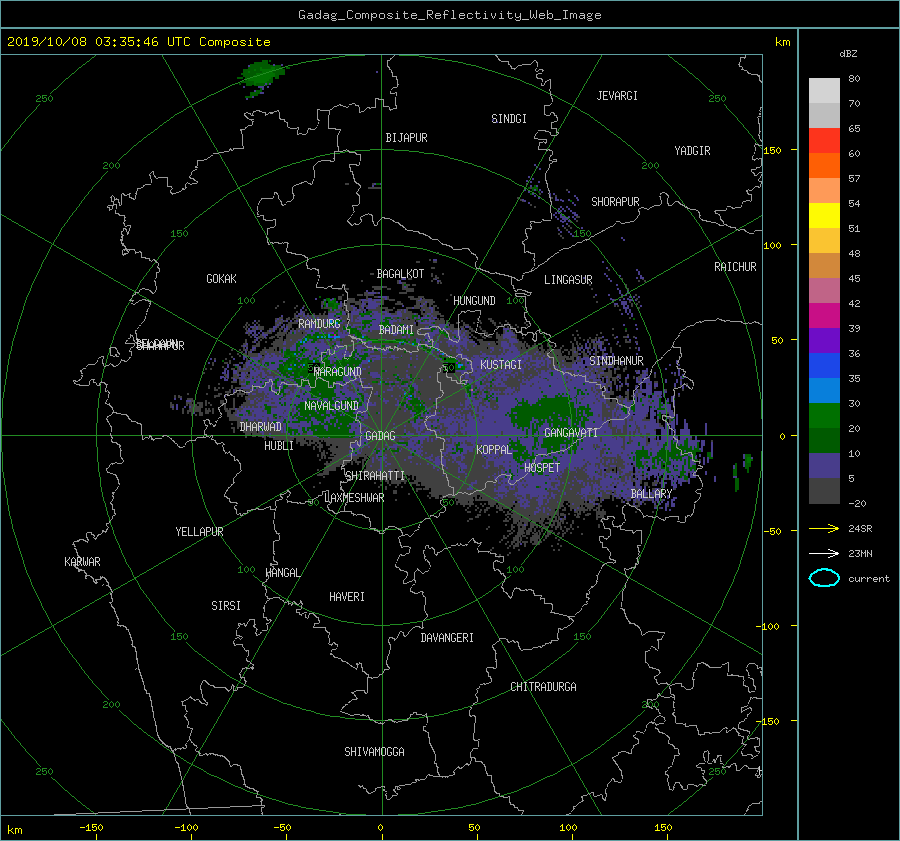
Task: Select the dark gray 5 dBZ swatch
Action: click(824, 490)
